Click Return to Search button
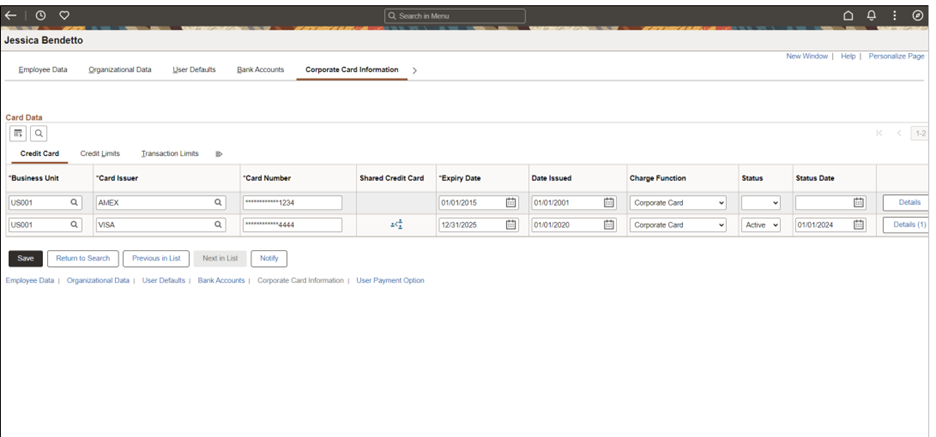 click(x=83, y=258)
